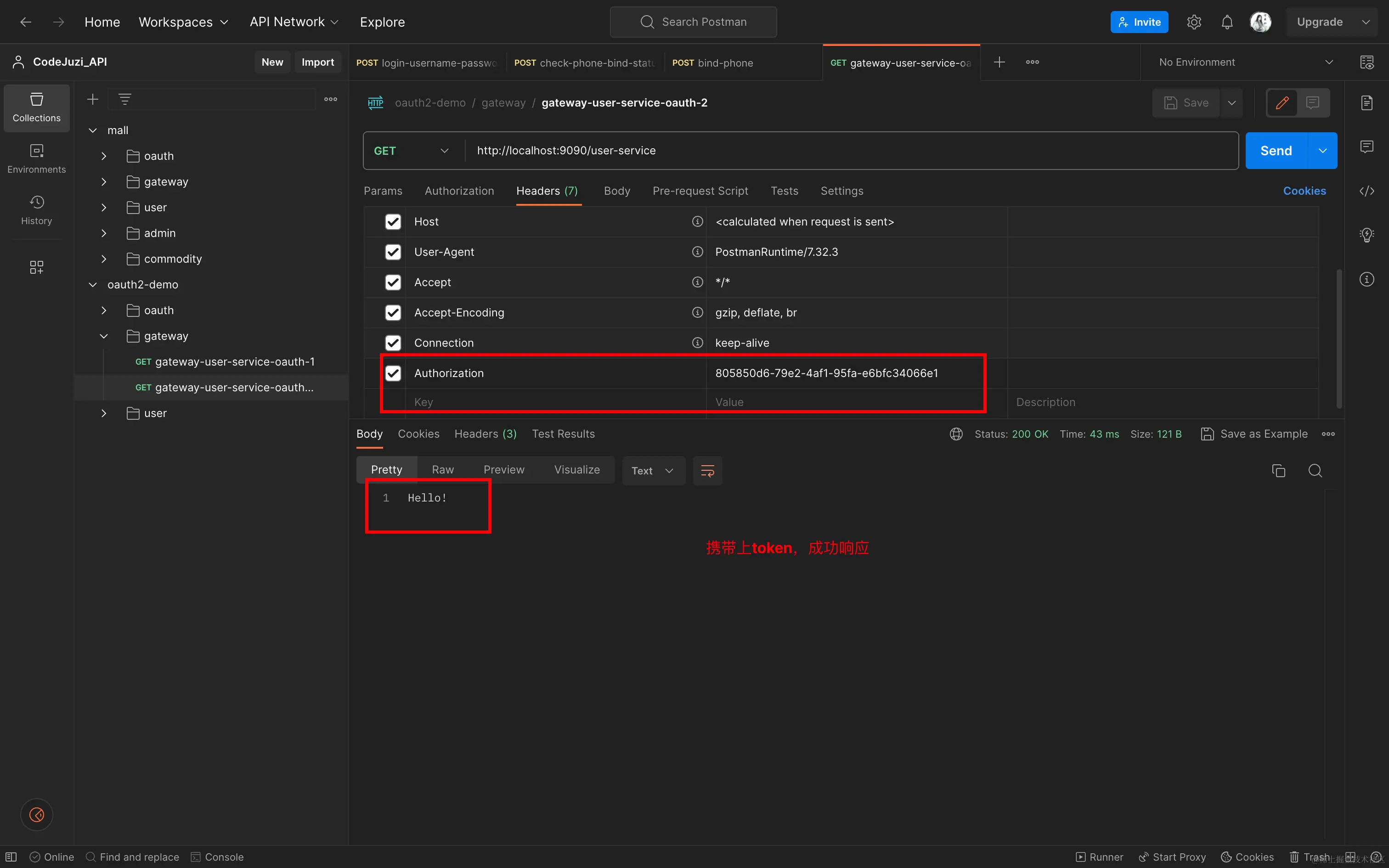Click the search response icon
Viewport: 1389px width, 868px height.
coord(1315,471)
